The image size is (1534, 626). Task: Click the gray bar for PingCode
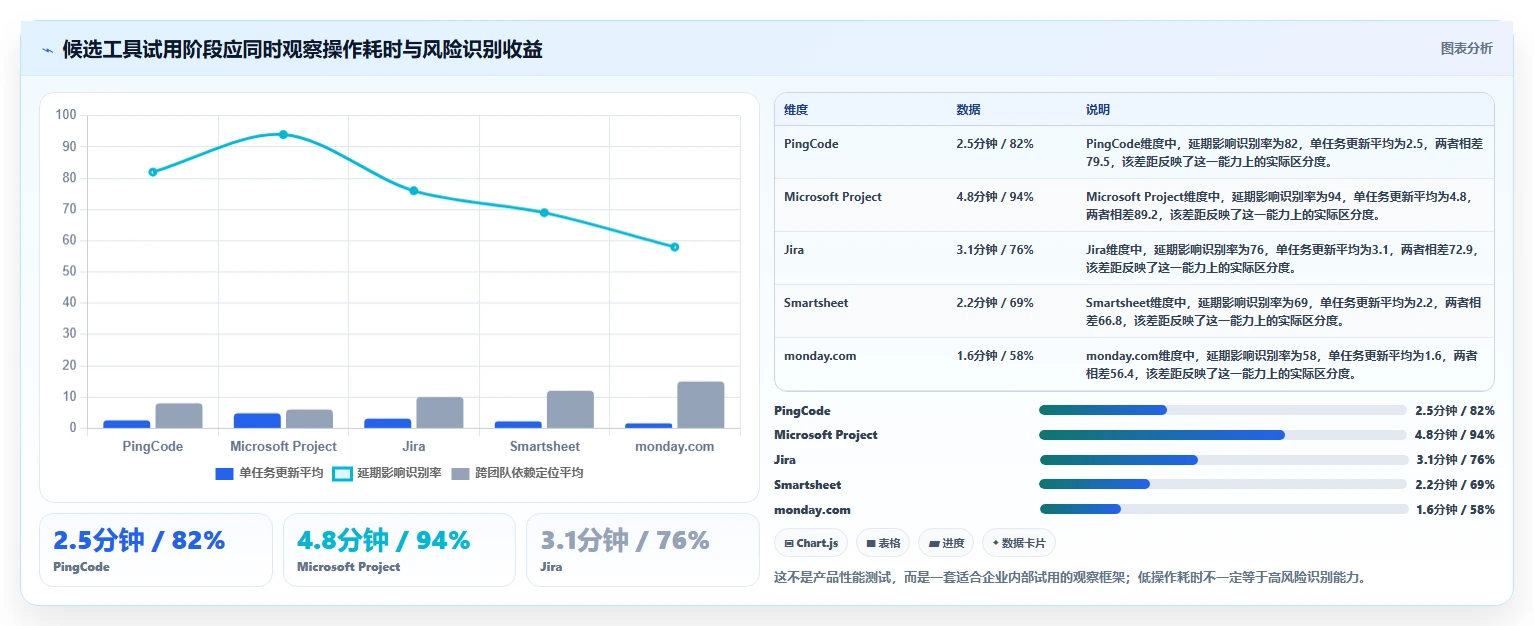(179, 416)
